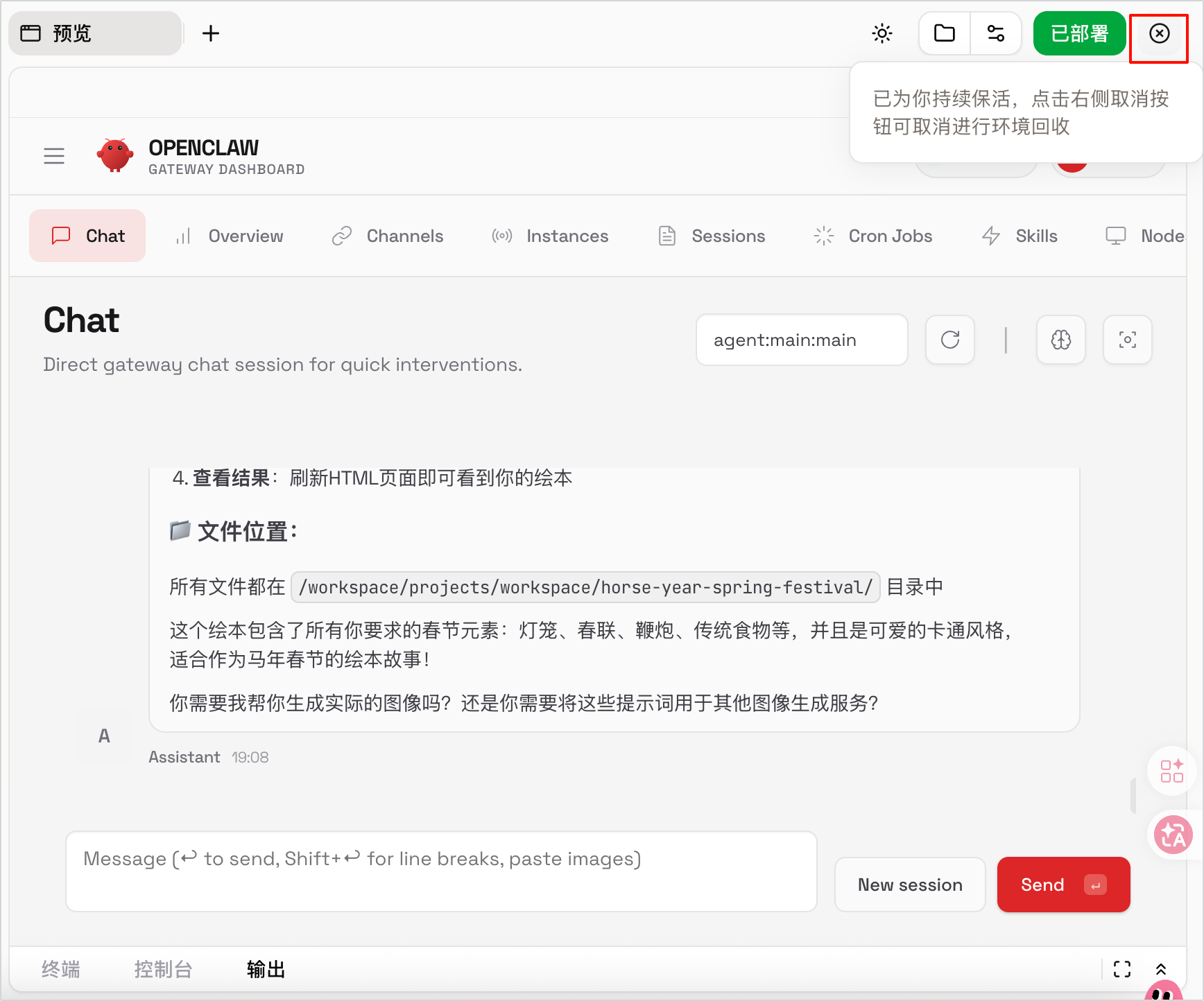The height and width of the screenshot is (1001, 1204).
Task: Switch to the Skills tab
Action: tap(1020, 236)
